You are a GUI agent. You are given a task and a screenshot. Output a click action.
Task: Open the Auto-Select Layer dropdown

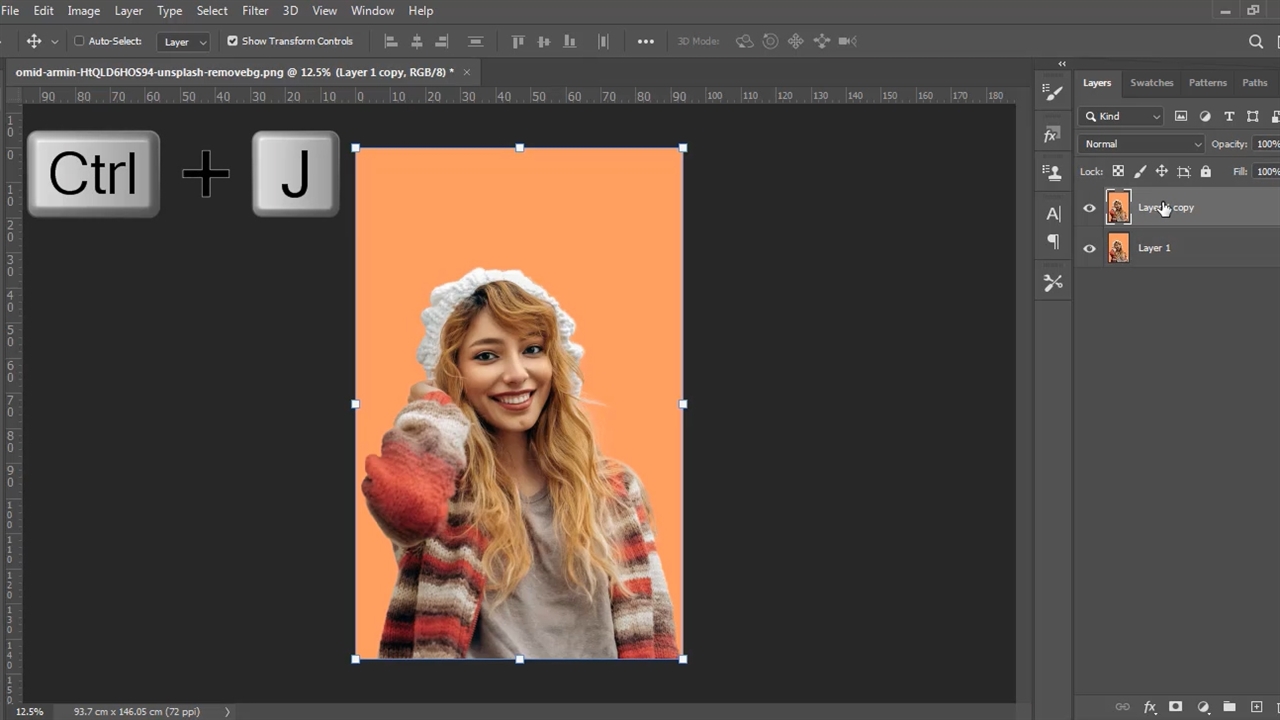[185, 42]
